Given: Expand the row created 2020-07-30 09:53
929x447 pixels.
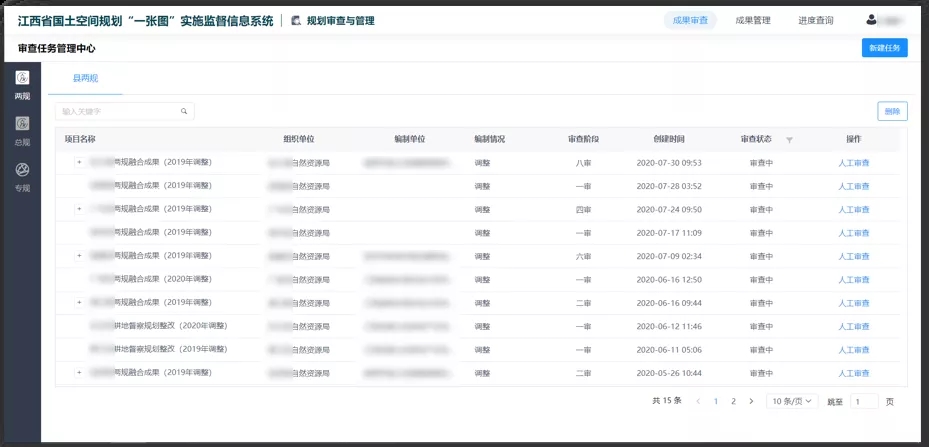Looking at the screenshot, I should tap(79, 162).
